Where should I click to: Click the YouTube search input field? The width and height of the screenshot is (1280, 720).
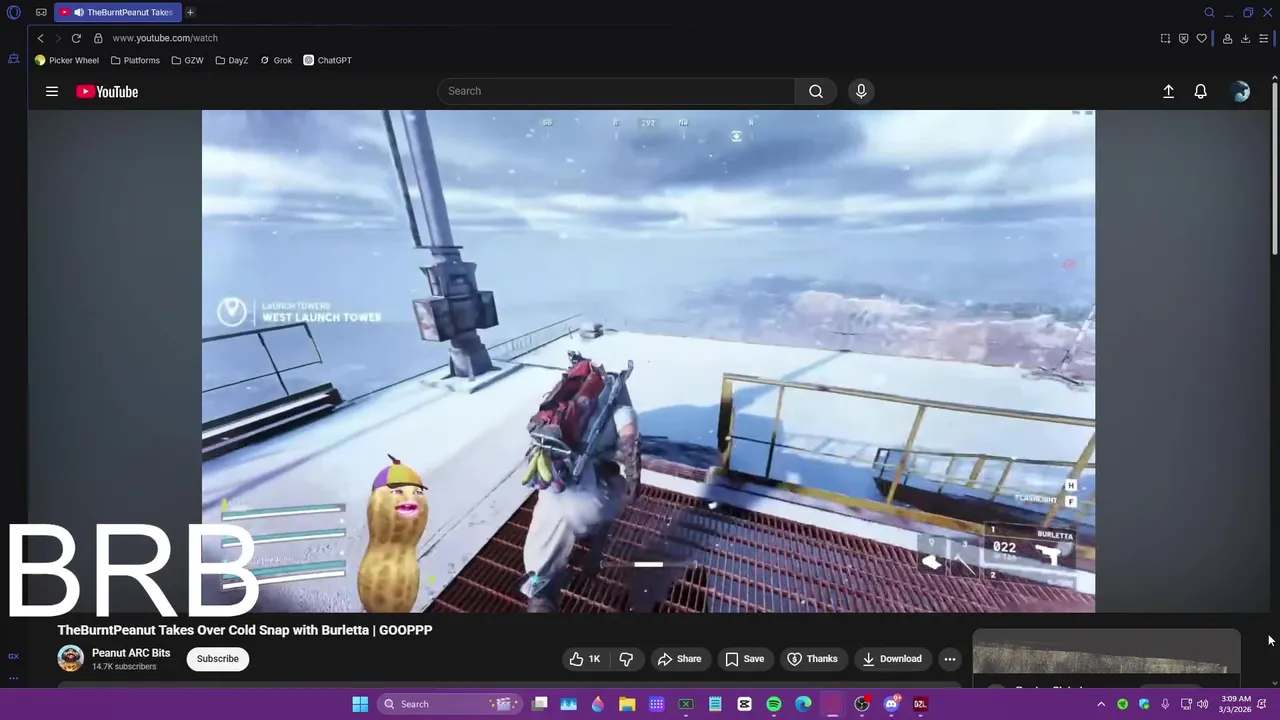(616, 91)
